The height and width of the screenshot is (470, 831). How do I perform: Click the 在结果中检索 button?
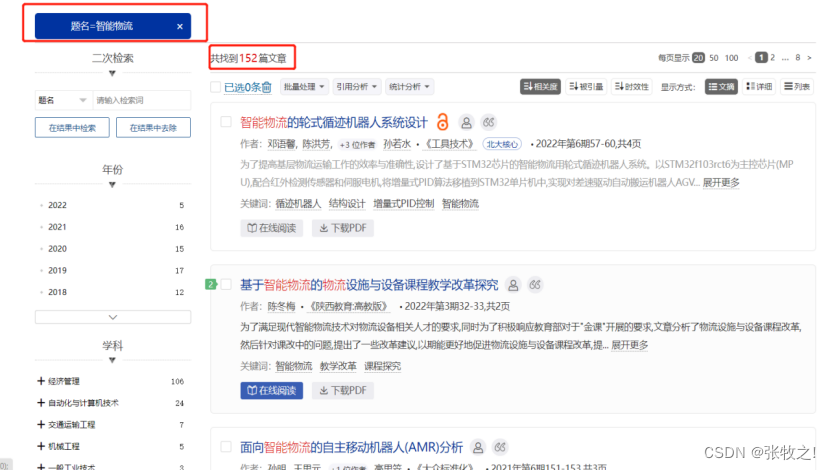click(x=72, y=128)
